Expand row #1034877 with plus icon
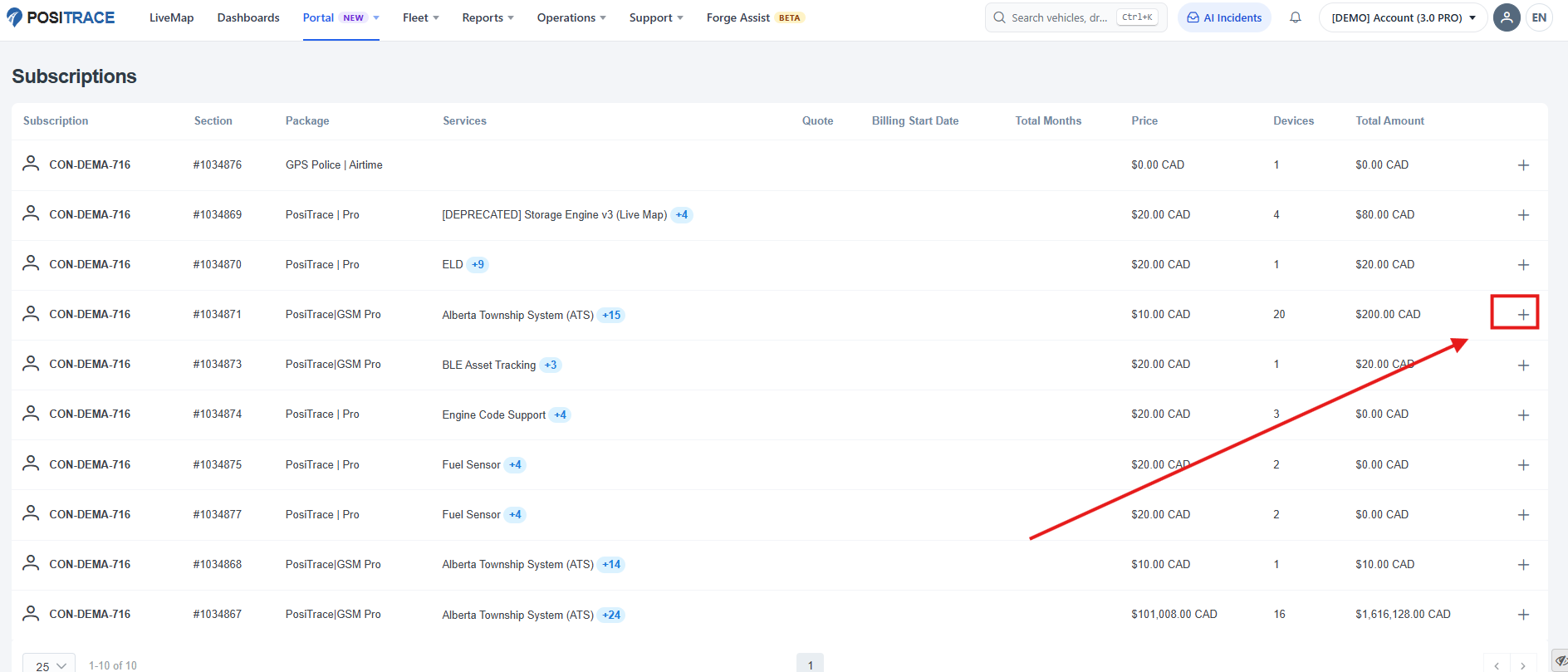The width and height of the screenshot is (1568, 672). (x=1523, y=515)
